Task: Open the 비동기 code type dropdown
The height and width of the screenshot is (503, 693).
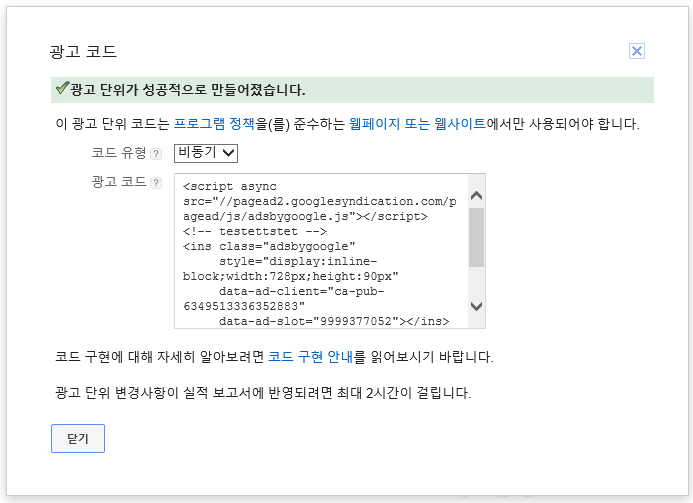Action: tap(206, 153)
